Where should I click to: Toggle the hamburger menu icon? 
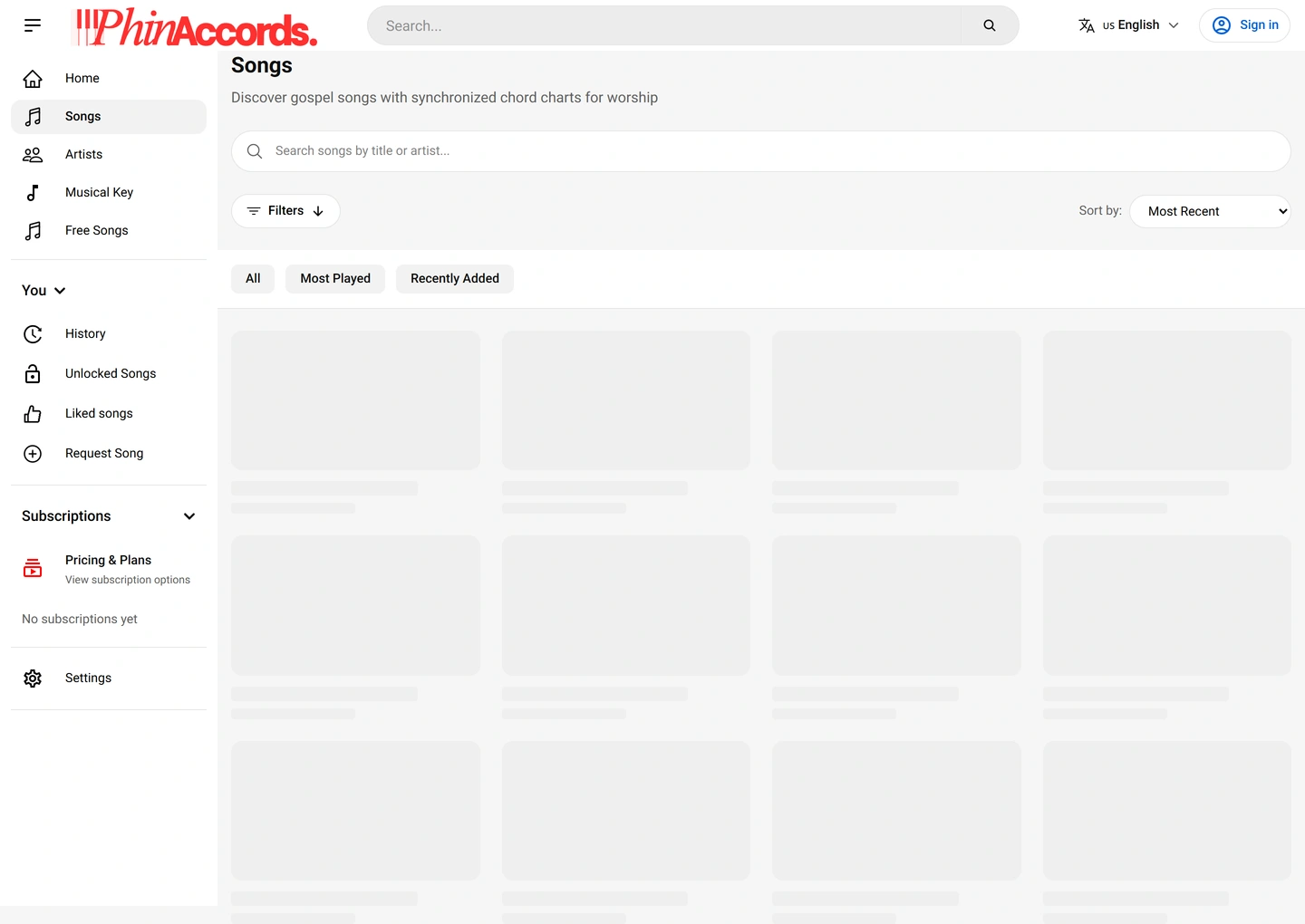(33, 25)
